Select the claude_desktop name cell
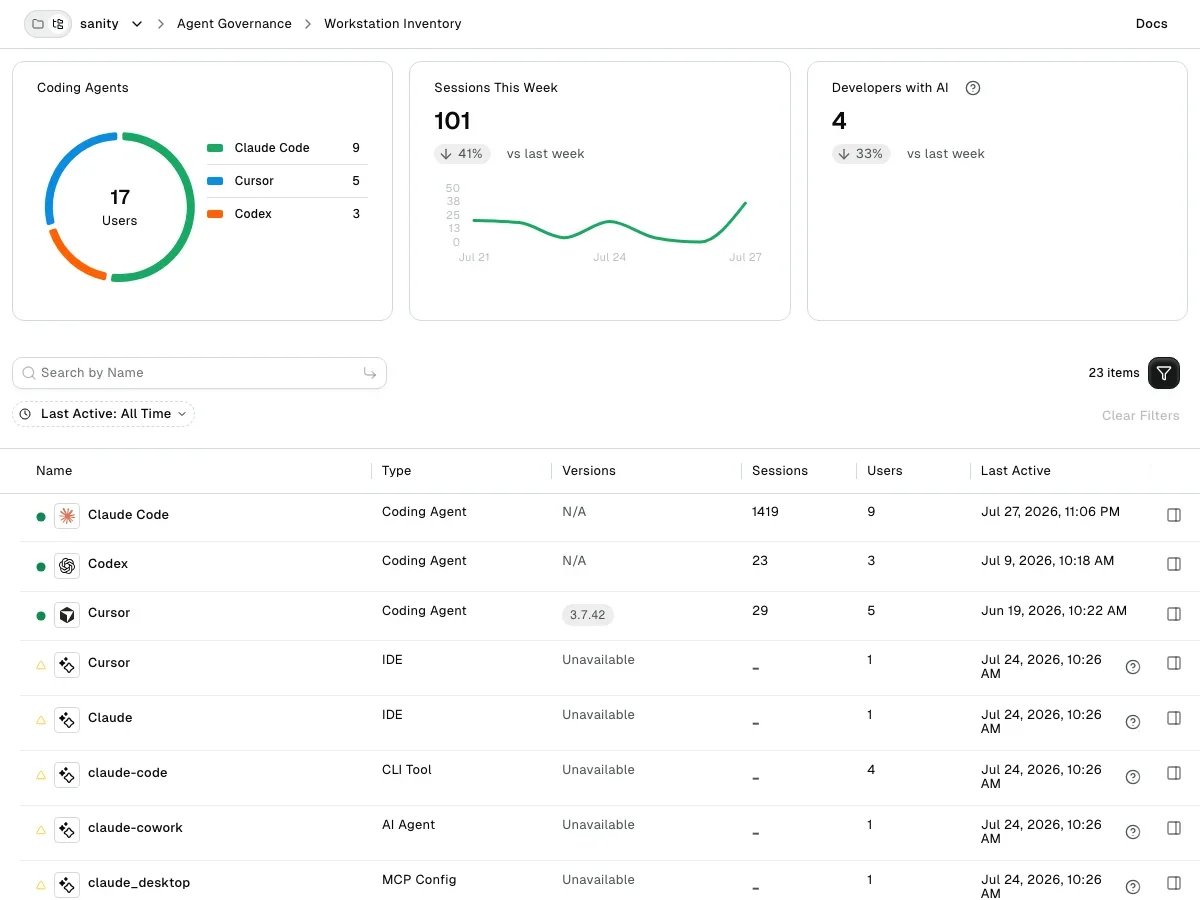 [x=139, y=883]
